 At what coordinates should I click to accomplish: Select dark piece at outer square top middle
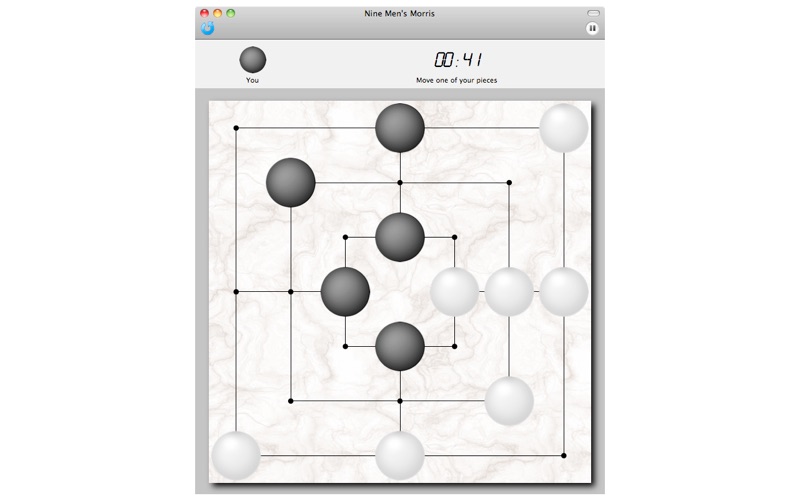pos(400,128)
